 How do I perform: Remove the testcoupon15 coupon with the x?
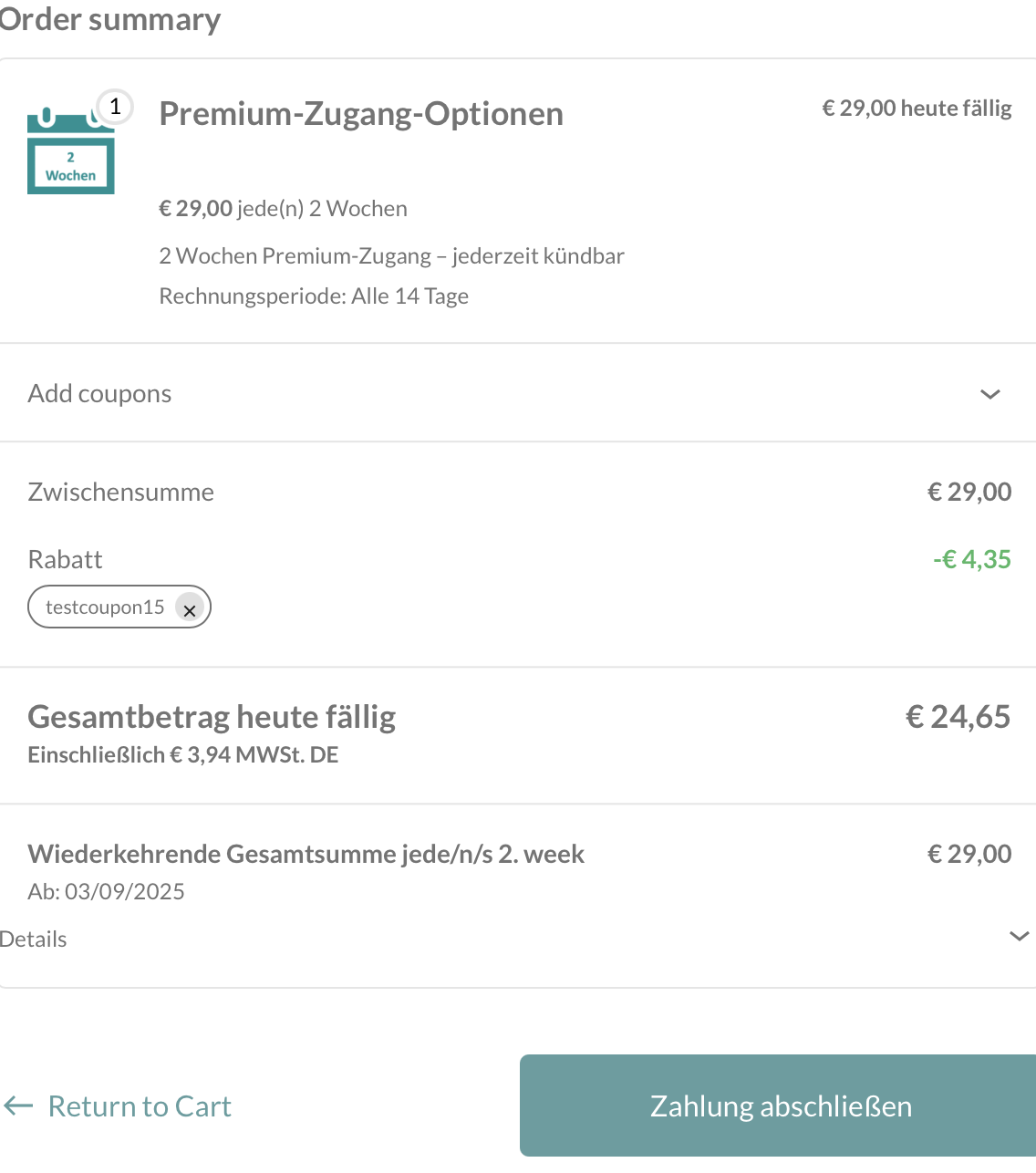tap(190, 609)
